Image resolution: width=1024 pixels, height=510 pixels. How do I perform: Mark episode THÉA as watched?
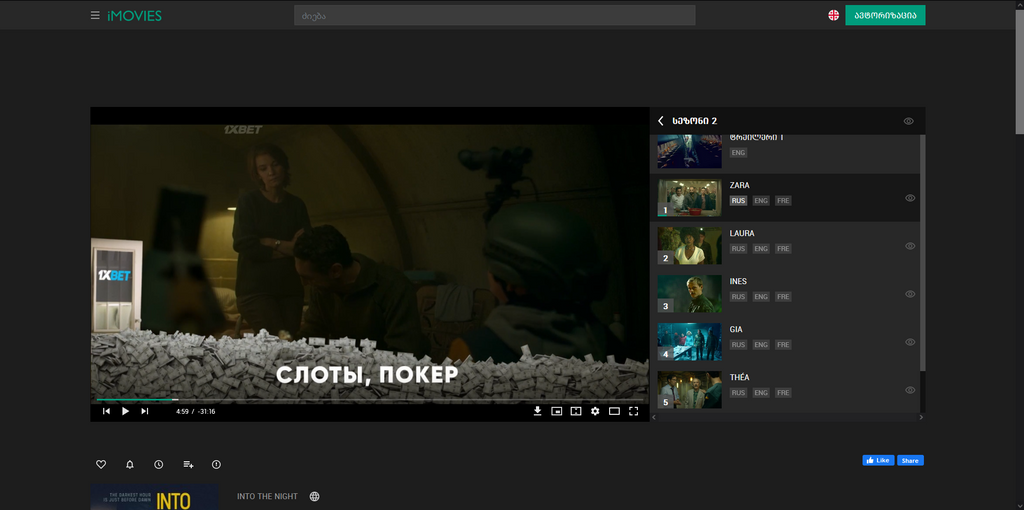pos(910,390)
